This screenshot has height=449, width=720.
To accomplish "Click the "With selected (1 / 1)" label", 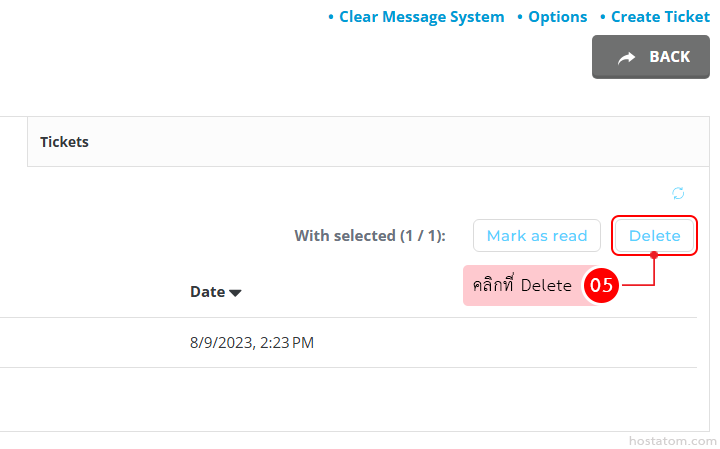I will click(370, 236).
